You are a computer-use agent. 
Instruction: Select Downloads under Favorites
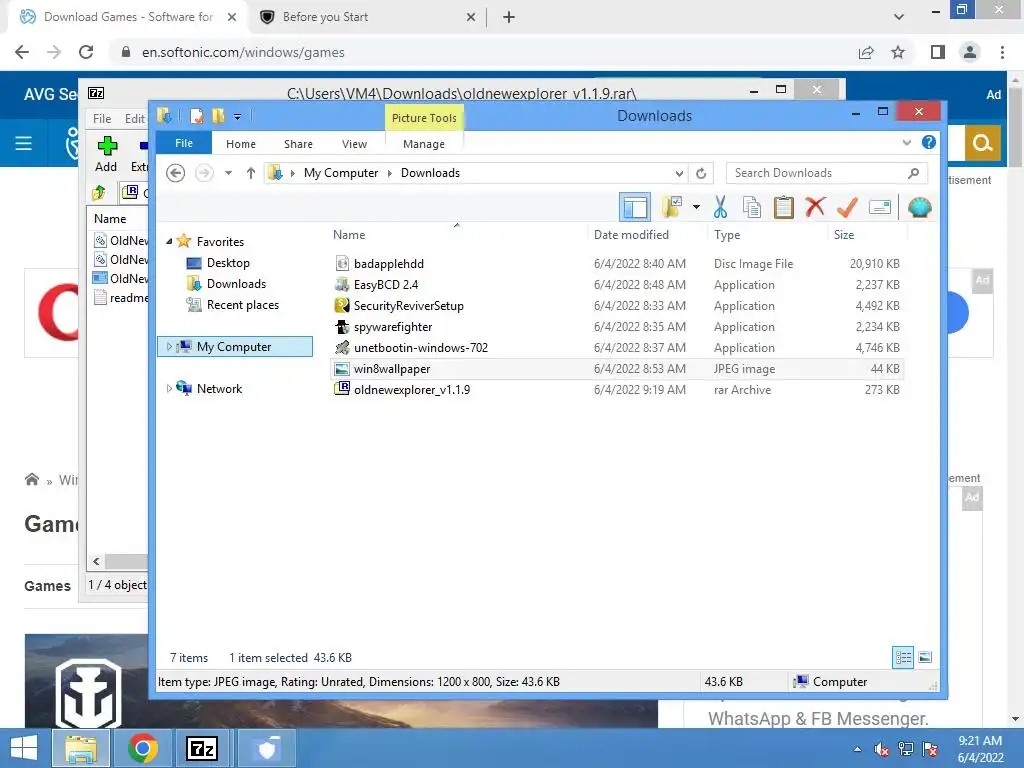[236, 283]
